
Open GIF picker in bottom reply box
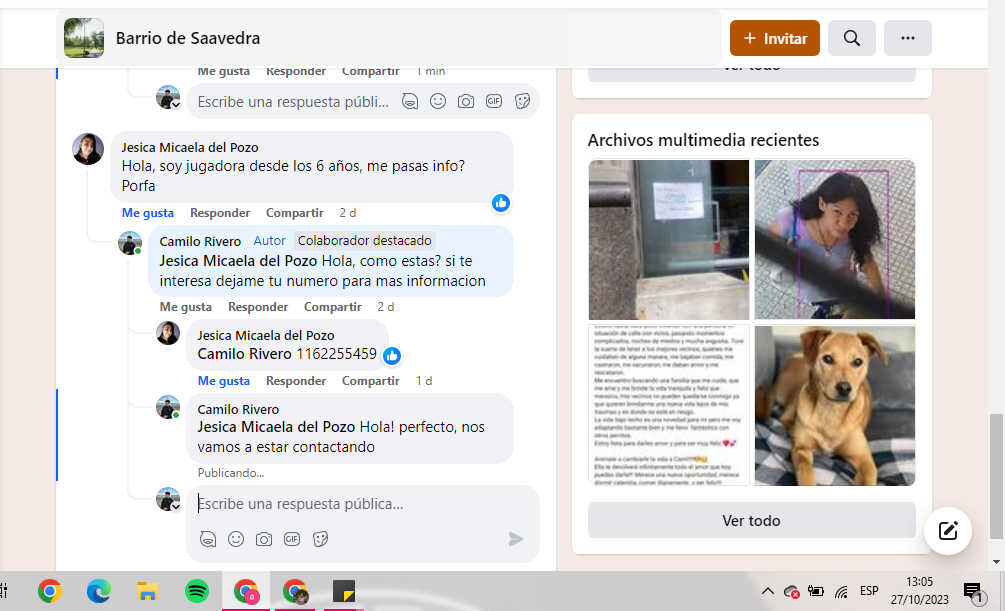[x=292, y=539]
